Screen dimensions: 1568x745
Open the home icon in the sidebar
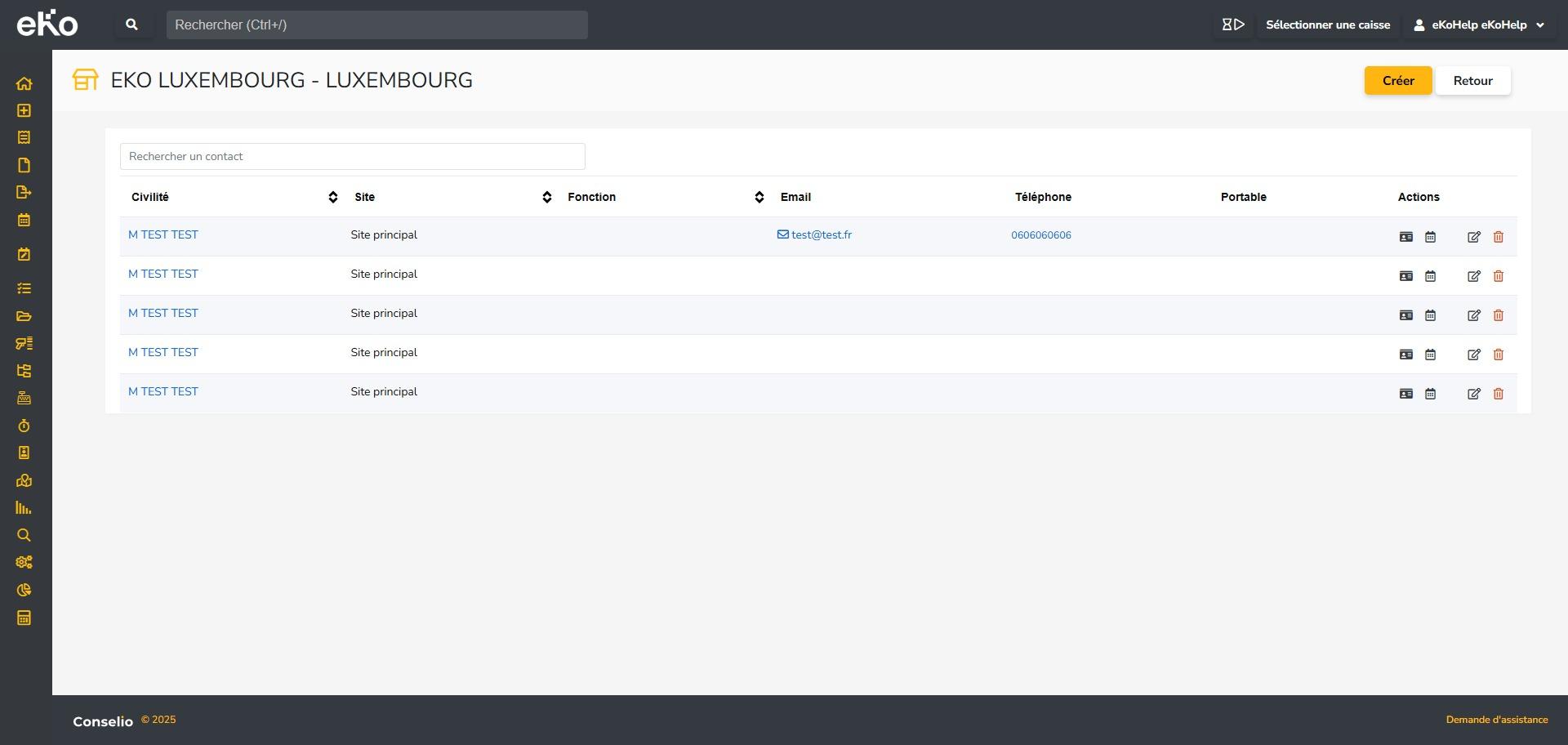[x=24, y=83]
